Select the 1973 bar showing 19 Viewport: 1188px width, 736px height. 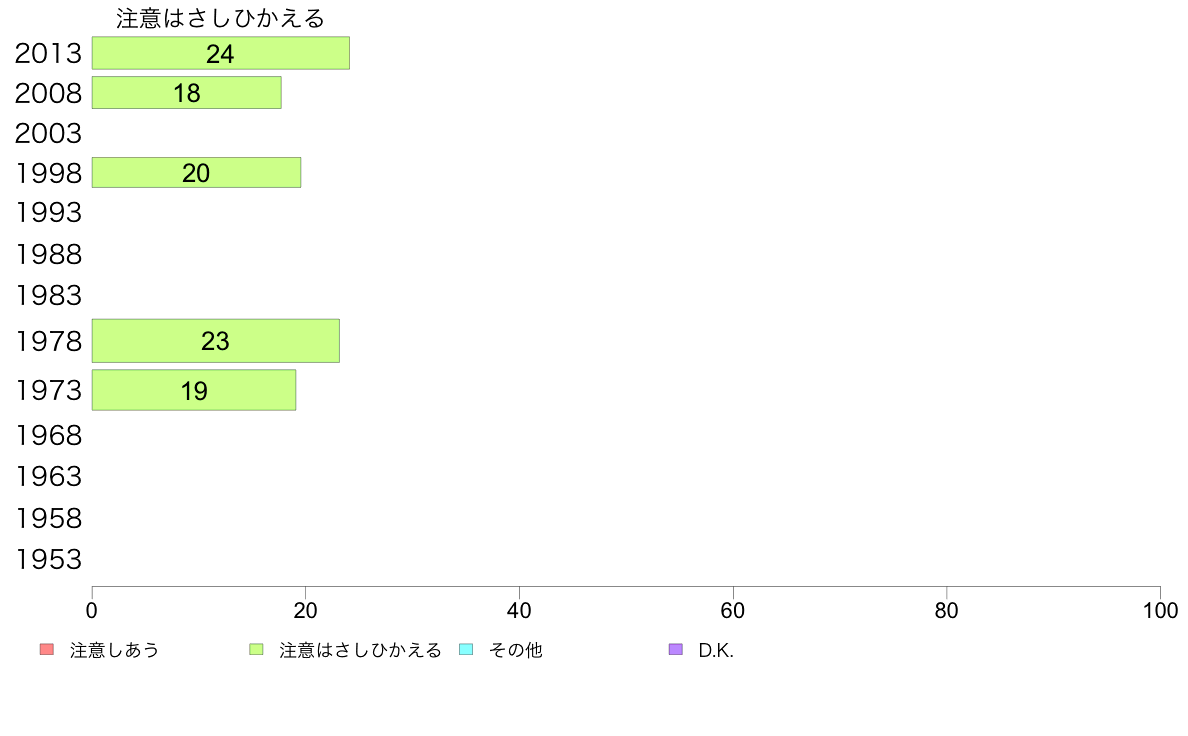click(194, 390)
